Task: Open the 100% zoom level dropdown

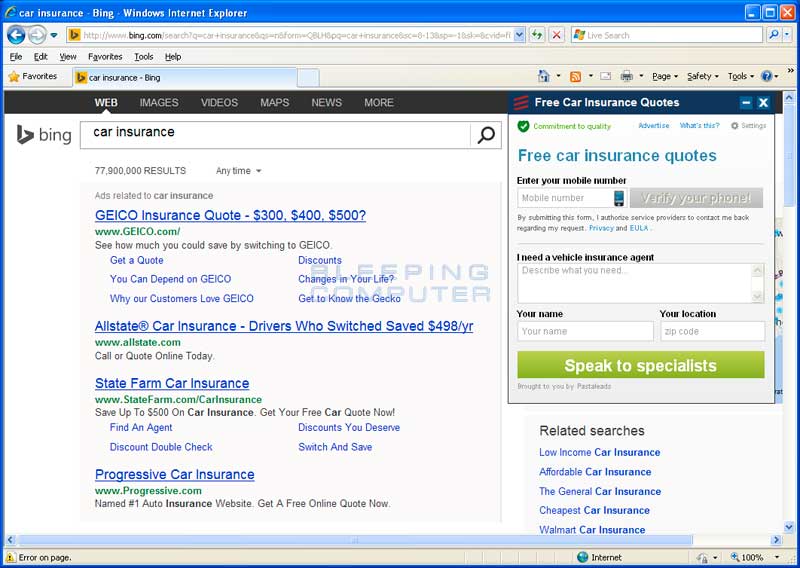Action: pos(777,557)
